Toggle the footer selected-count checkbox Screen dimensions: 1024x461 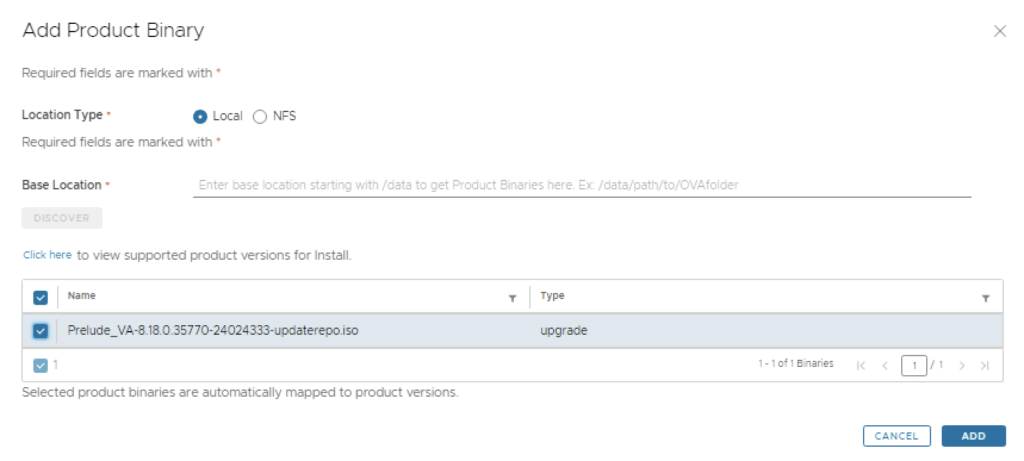tap(40, 365)
